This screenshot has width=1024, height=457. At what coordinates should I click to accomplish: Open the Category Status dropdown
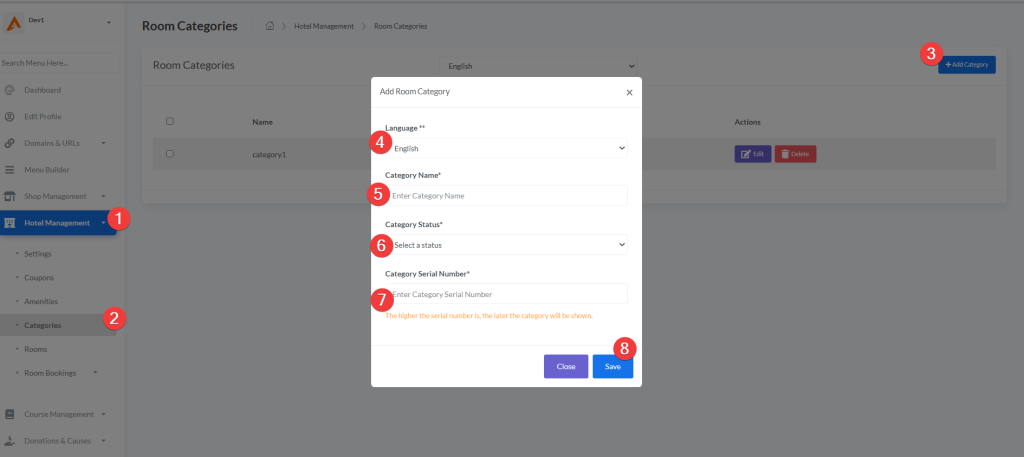508,244
